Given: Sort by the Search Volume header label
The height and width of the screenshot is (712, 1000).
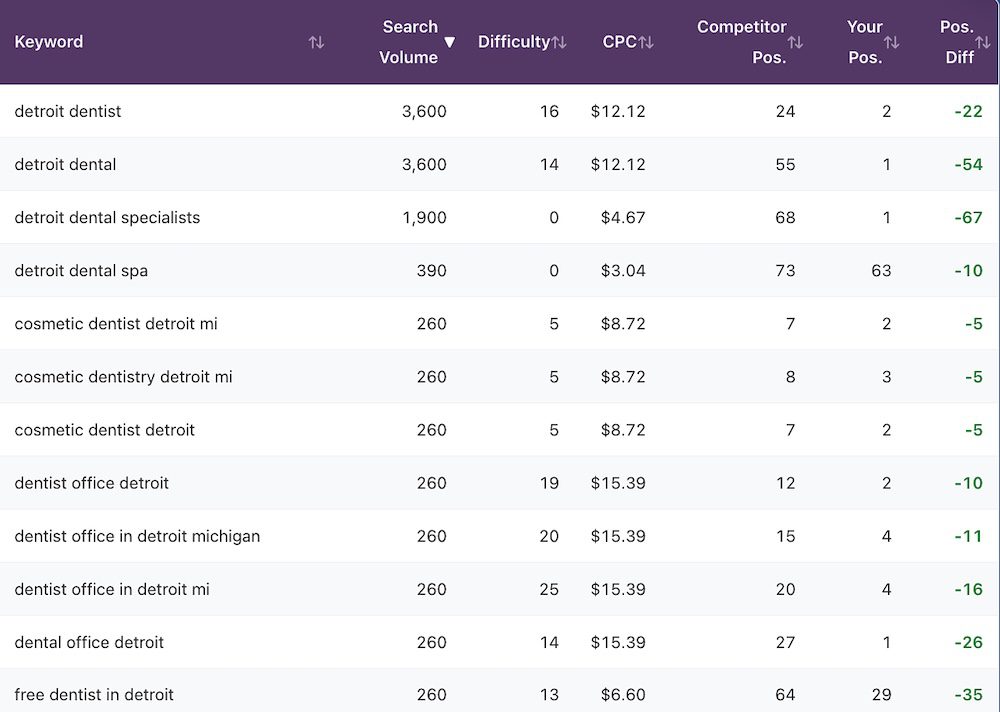Looking at the screenshot, I should tap(409, 42).
